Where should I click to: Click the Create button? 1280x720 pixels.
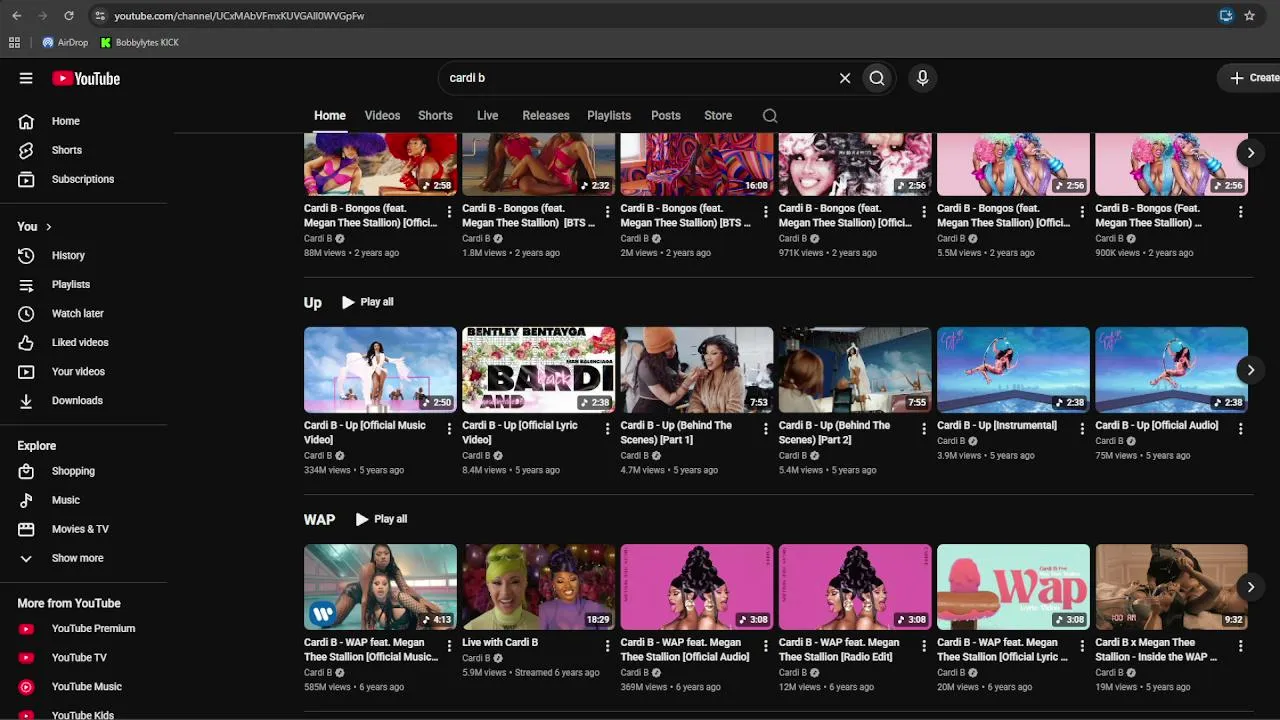[x=1250, y=78]
